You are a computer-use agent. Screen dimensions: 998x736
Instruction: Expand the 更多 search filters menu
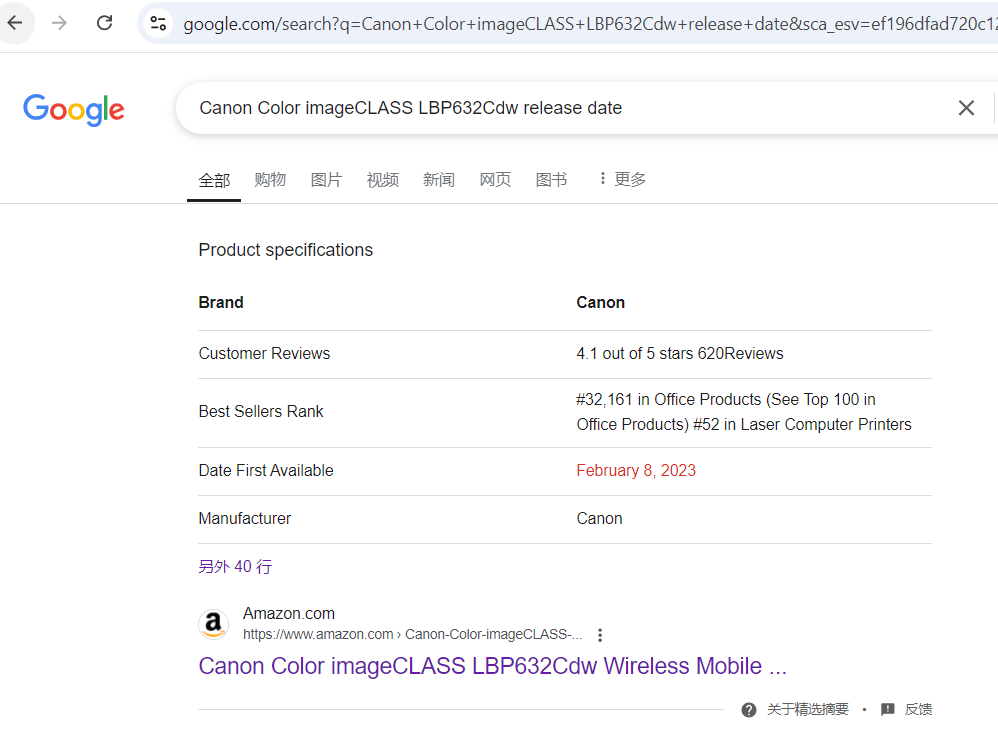pos(621,179)
